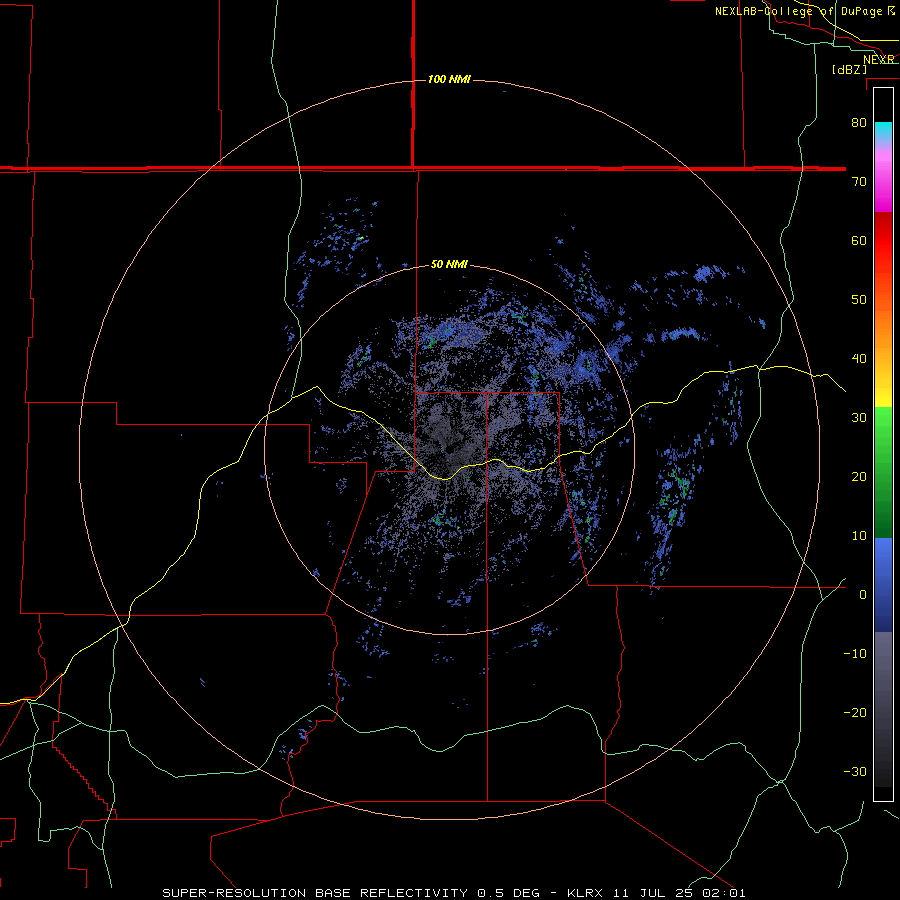
Task: Click the 10 value on the dBZ scale
Action: click(859, 536)
